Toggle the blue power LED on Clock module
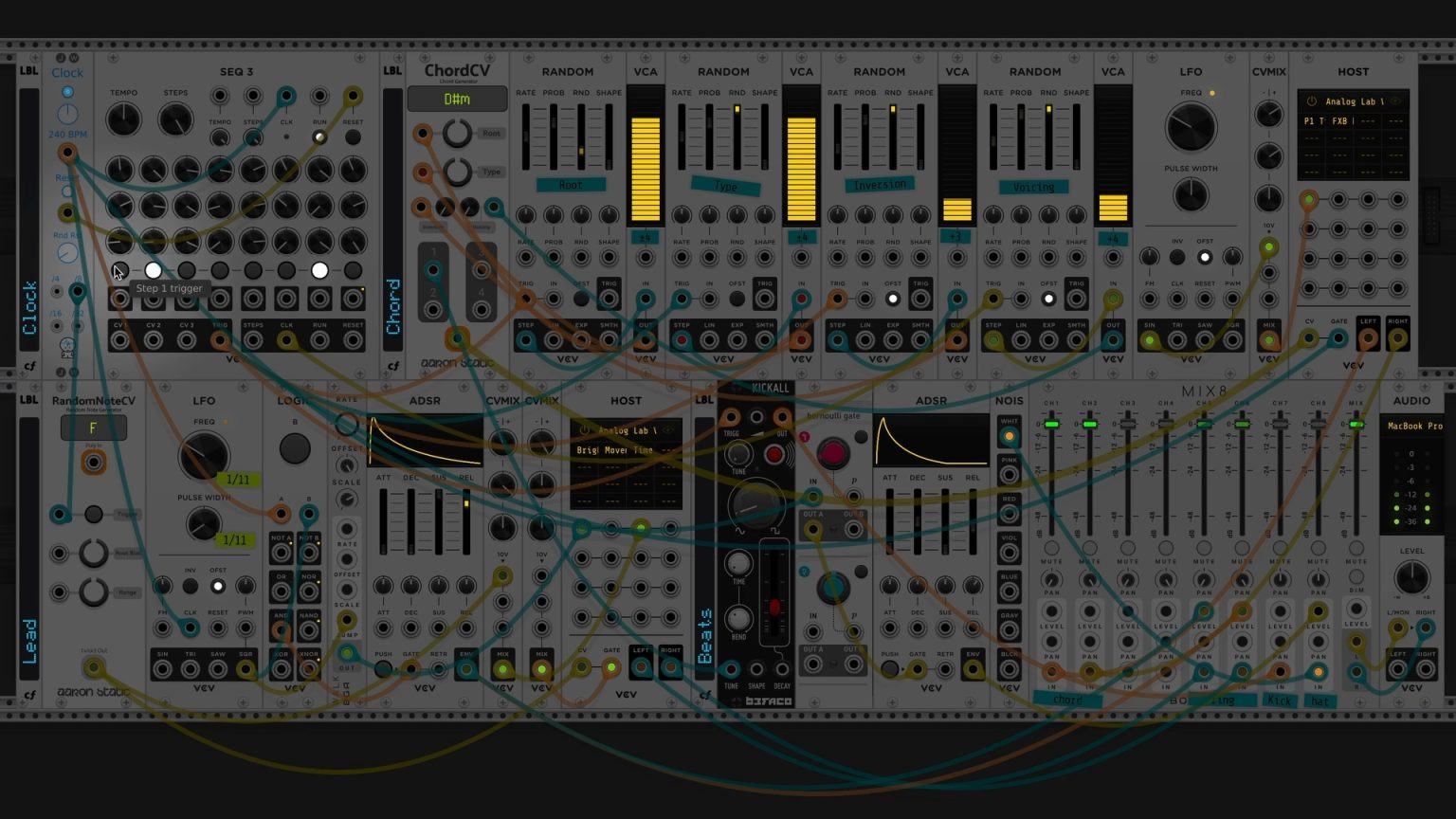This screenshot has height=819, width=1456. pos(67,92)
